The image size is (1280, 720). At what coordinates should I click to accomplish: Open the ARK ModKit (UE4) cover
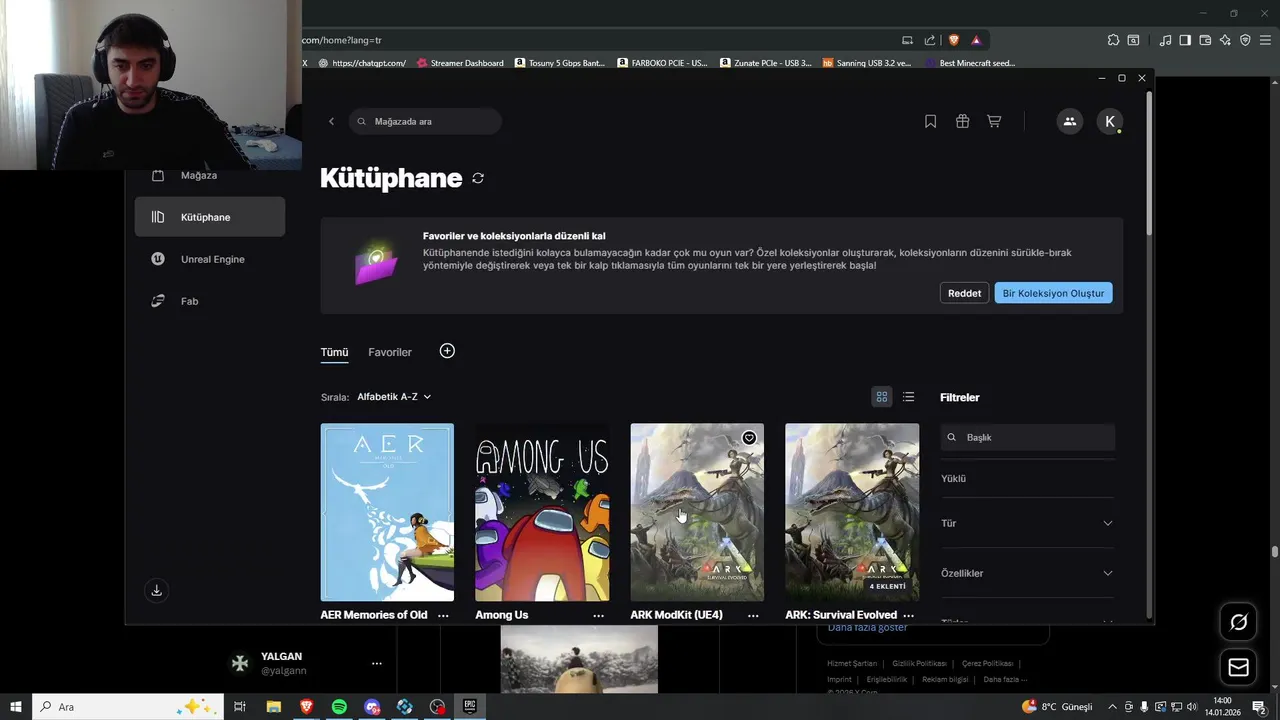pyautogui.click(x=697, y=512)
